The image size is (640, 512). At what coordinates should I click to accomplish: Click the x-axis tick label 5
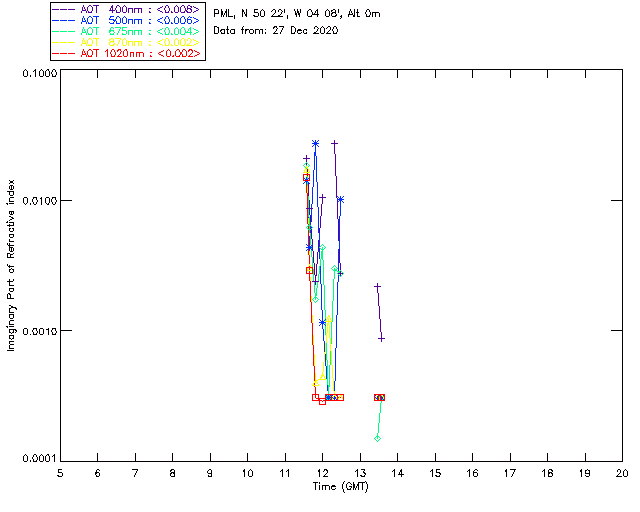[60, 473]
